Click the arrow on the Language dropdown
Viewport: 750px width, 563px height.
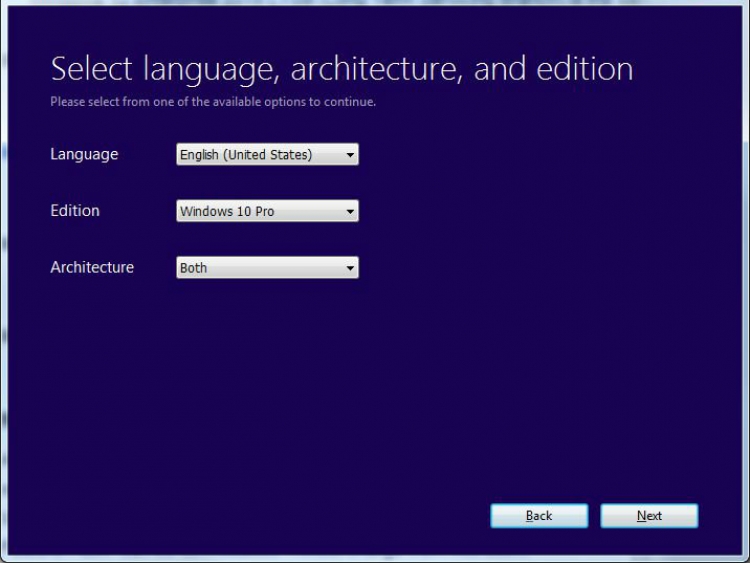349,155
